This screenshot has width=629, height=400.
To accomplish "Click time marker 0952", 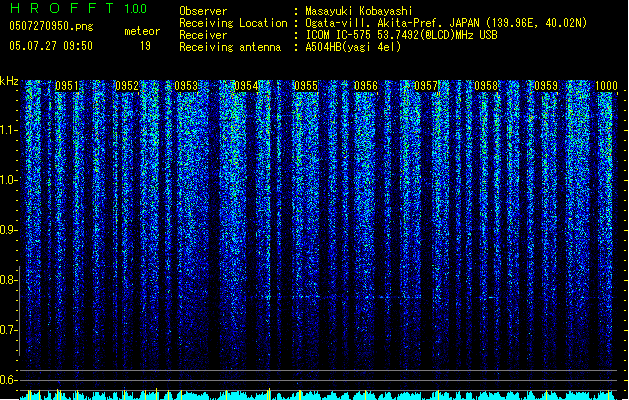I will [x=127, y=86].
